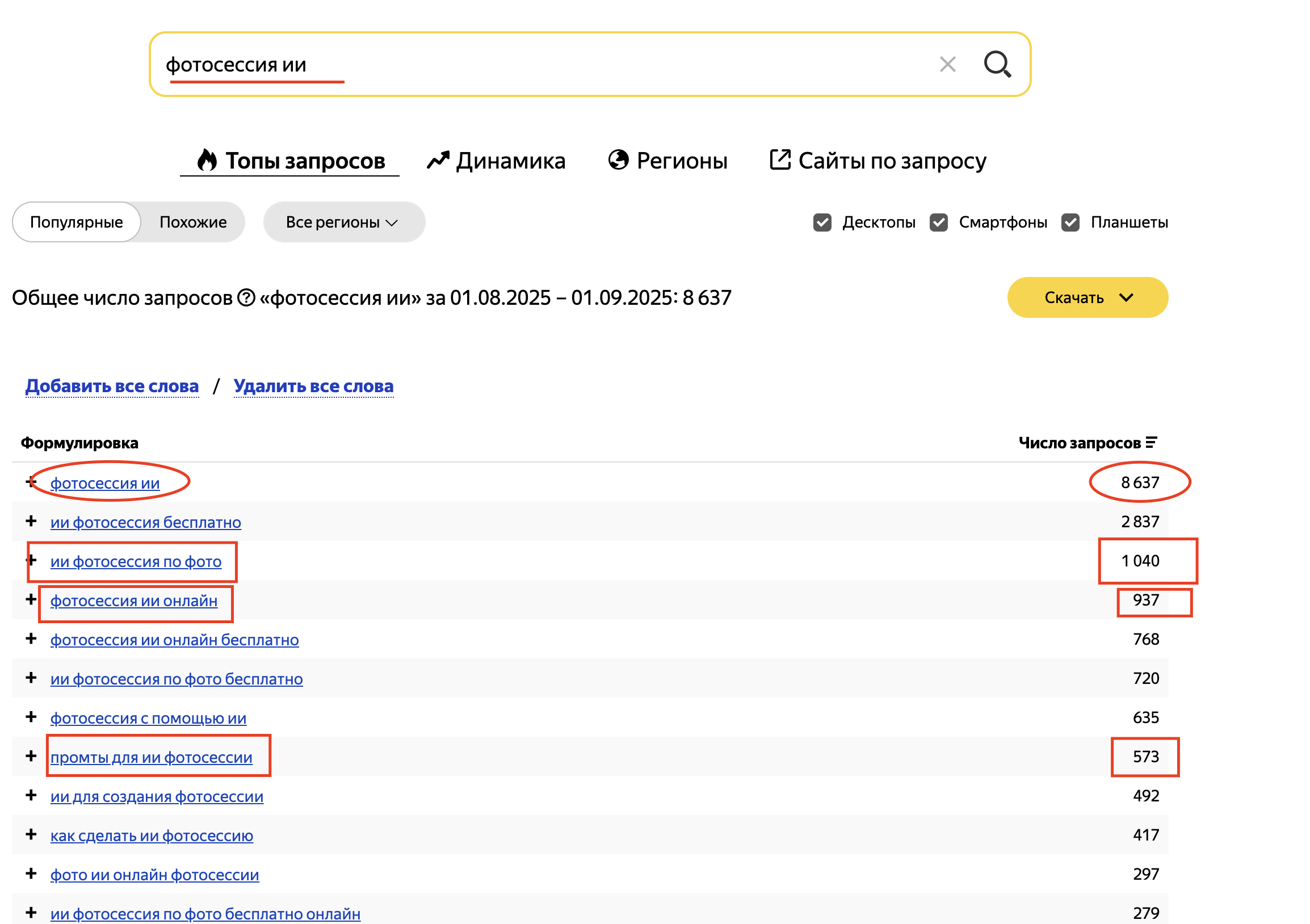Switch to the Регионы tab

click(667, 161)
